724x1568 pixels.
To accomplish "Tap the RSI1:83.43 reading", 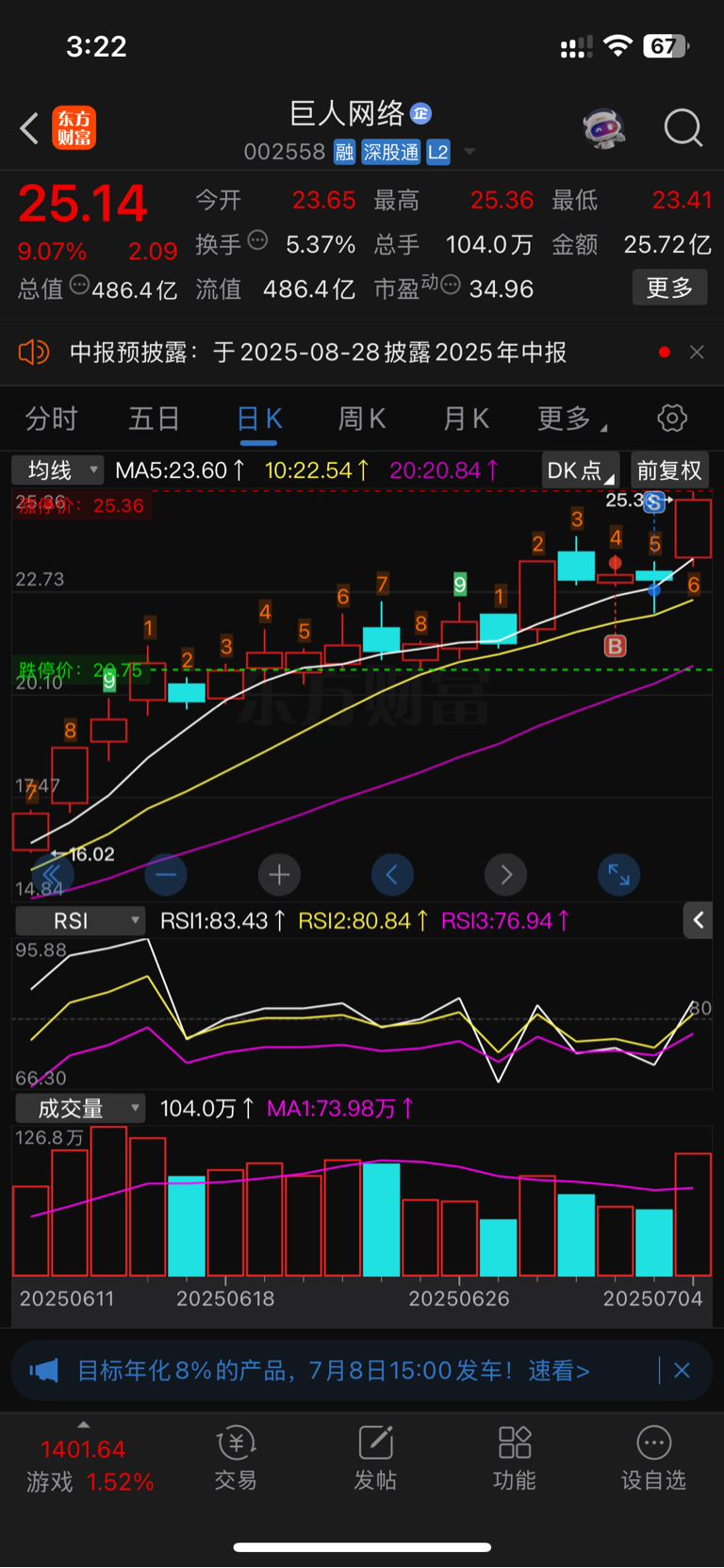I will tap(222, 920).
